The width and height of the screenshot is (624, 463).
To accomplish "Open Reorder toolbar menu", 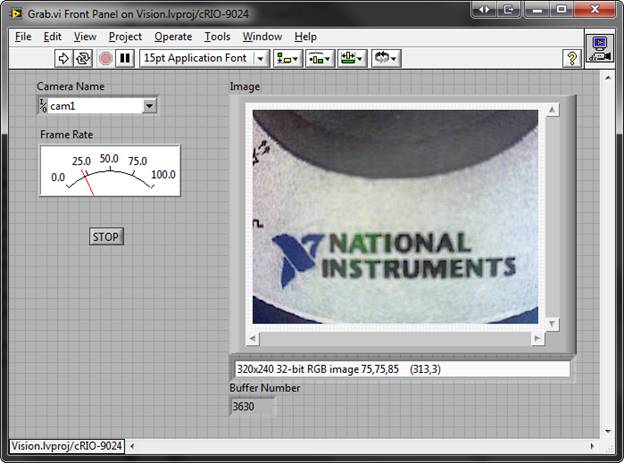I will 386,59.
